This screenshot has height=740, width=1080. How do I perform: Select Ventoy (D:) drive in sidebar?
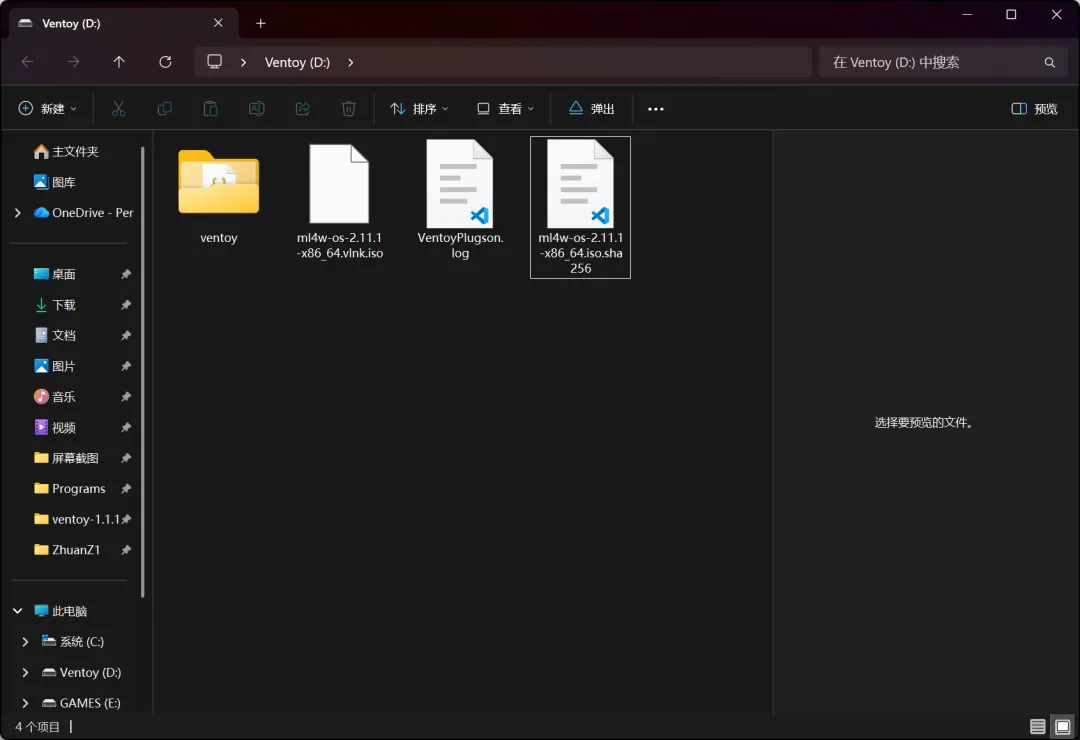pyautogui.click(x=81, y=672)
